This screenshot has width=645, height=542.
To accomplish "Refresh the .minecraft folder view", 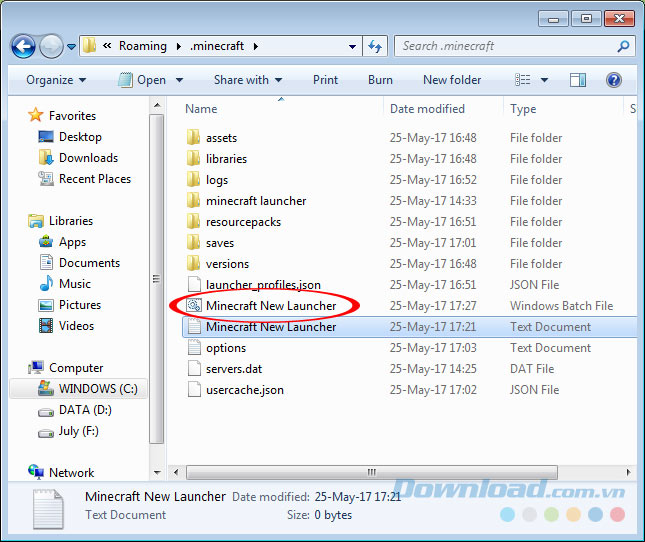I will (x=375, y=46).
